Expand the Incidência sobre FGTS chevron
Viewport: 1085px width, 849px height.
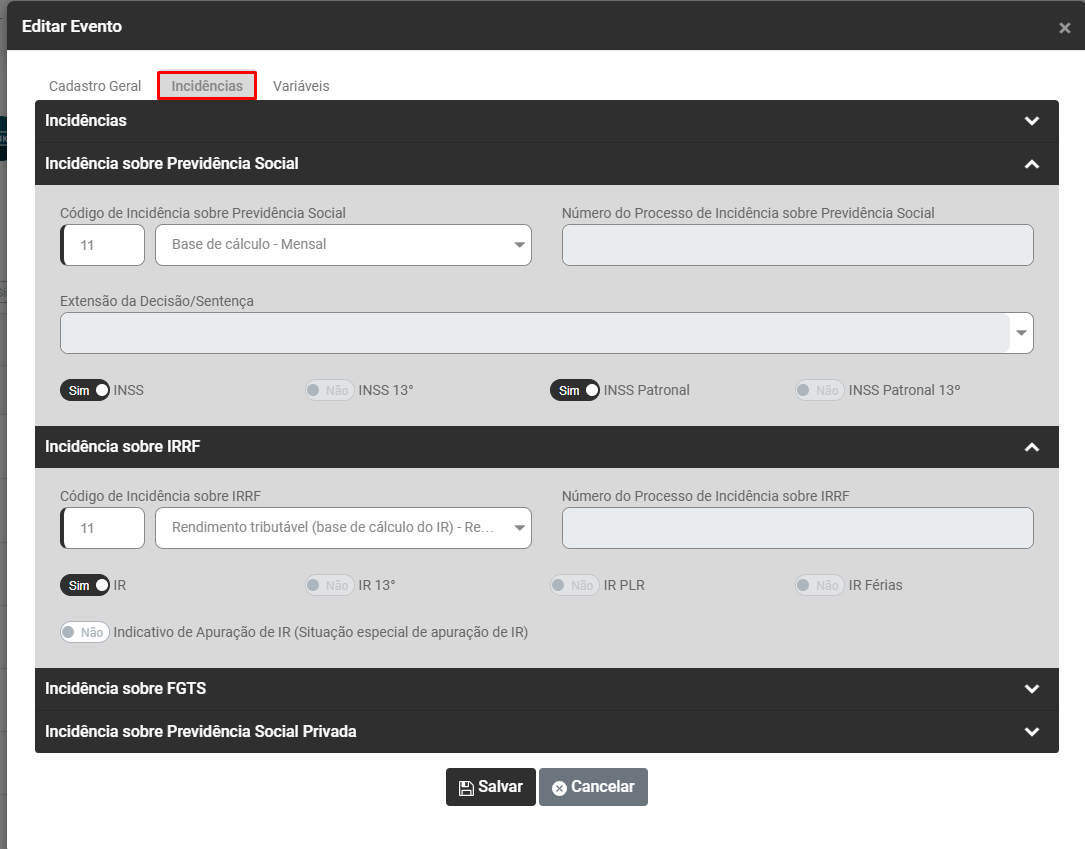[x=1032, y=688]
